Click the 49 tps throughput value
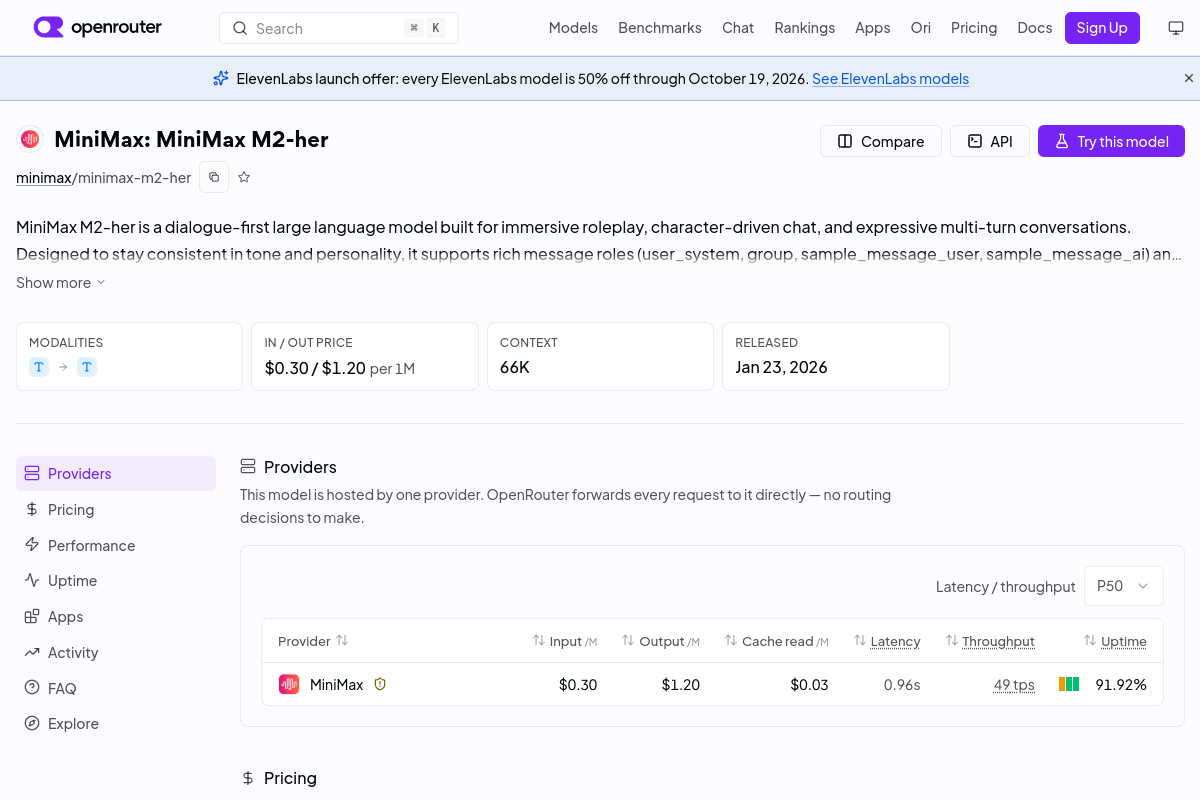The image size is (1200, 800). pyautogui.click(x=1014, y=685)
